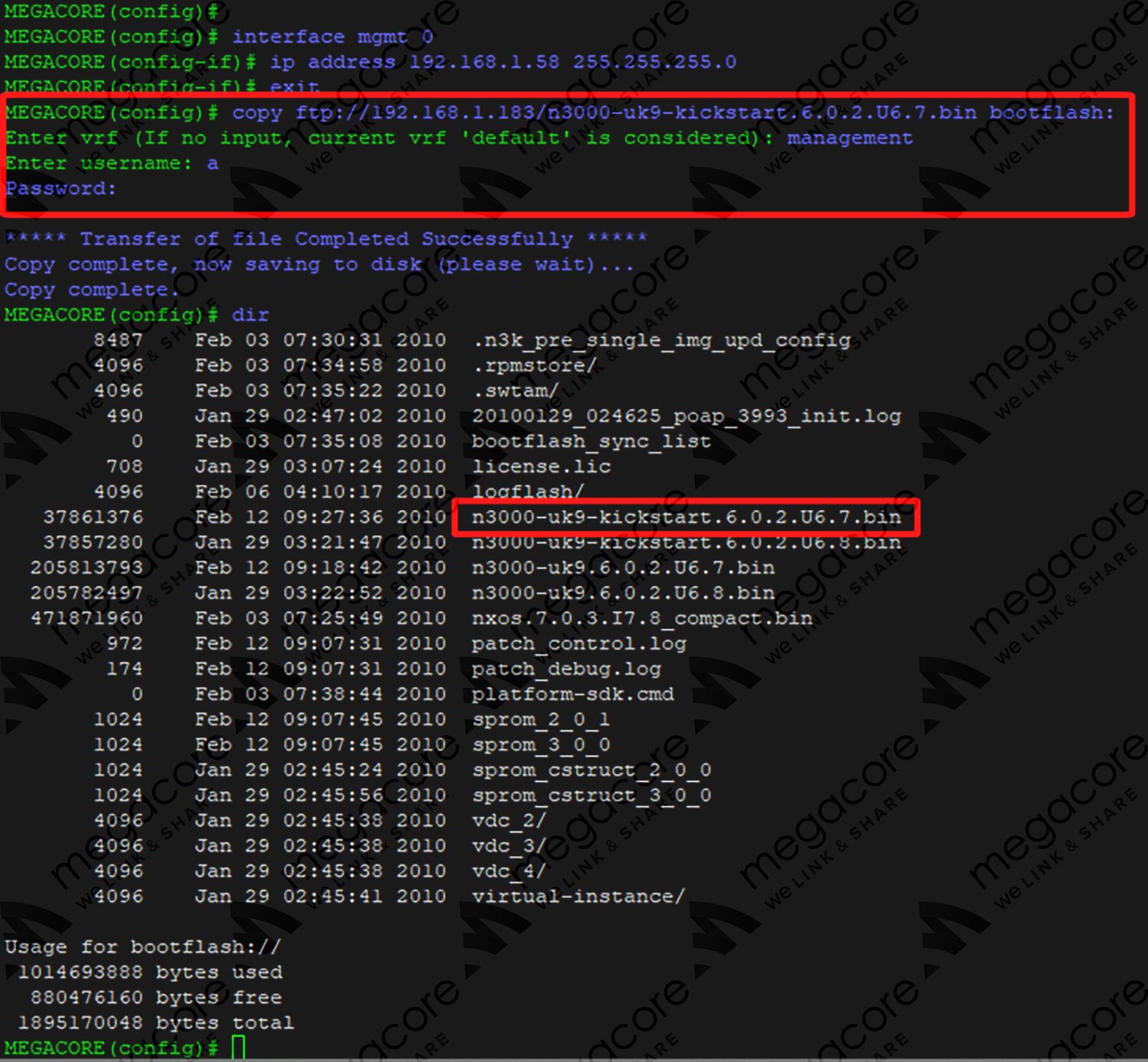The height and width of the screenshot is (1062, 1148).
Task: Click the timestamp 04:10:17 for logflash
Action: [333, 492]
